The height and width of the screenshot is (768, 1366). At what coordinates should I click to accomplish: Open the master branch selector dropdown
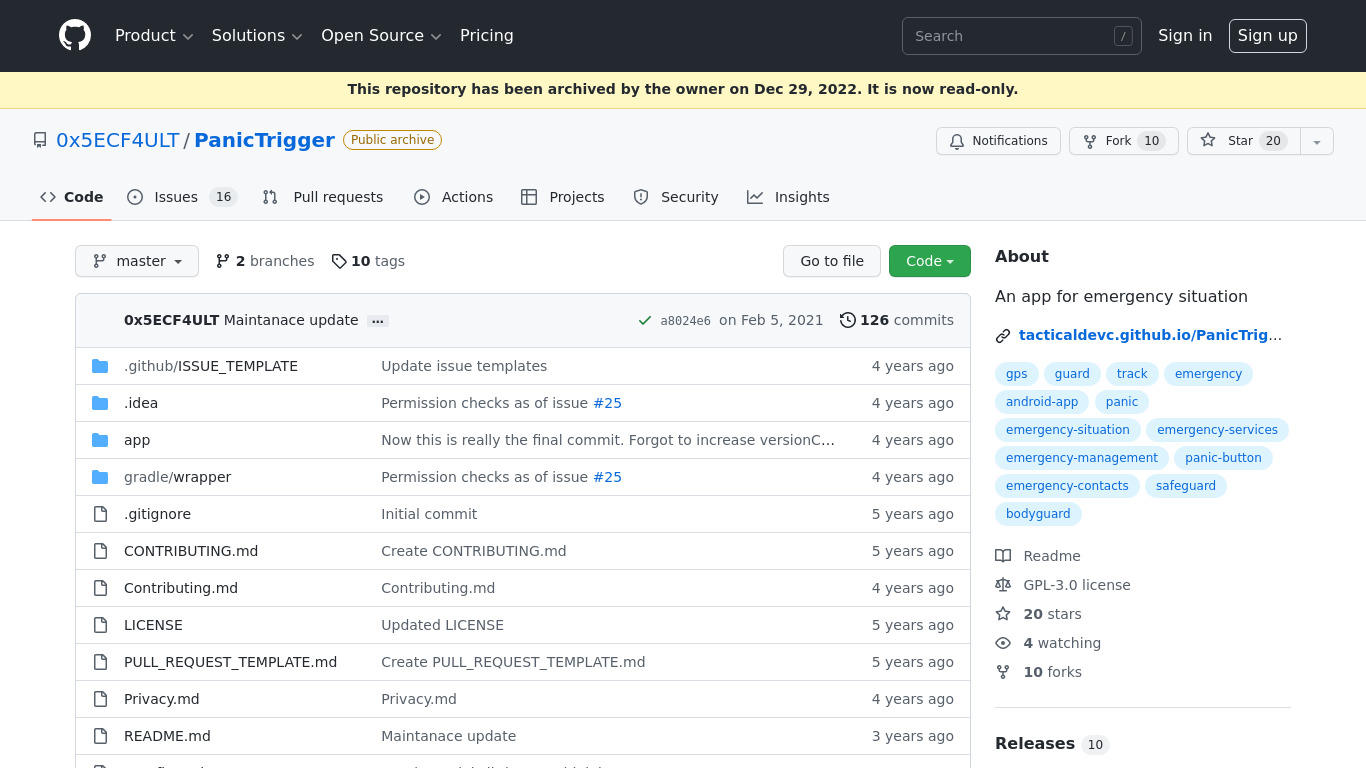tap(137, 261)
